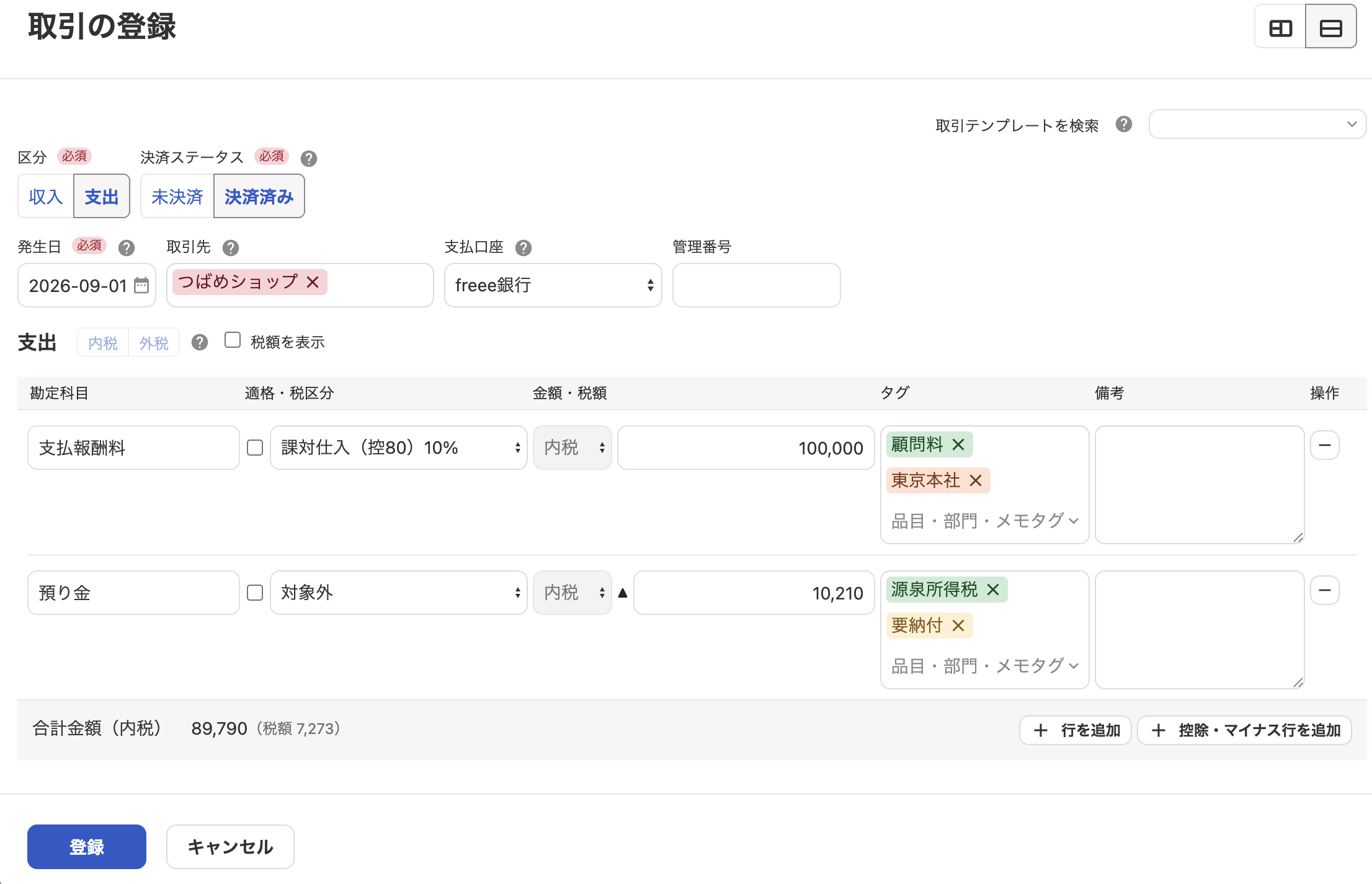Image resolution: width=1372 pixels, height=884 pixels.
Task: Click キャンセル button
Action: coord(230,847)
